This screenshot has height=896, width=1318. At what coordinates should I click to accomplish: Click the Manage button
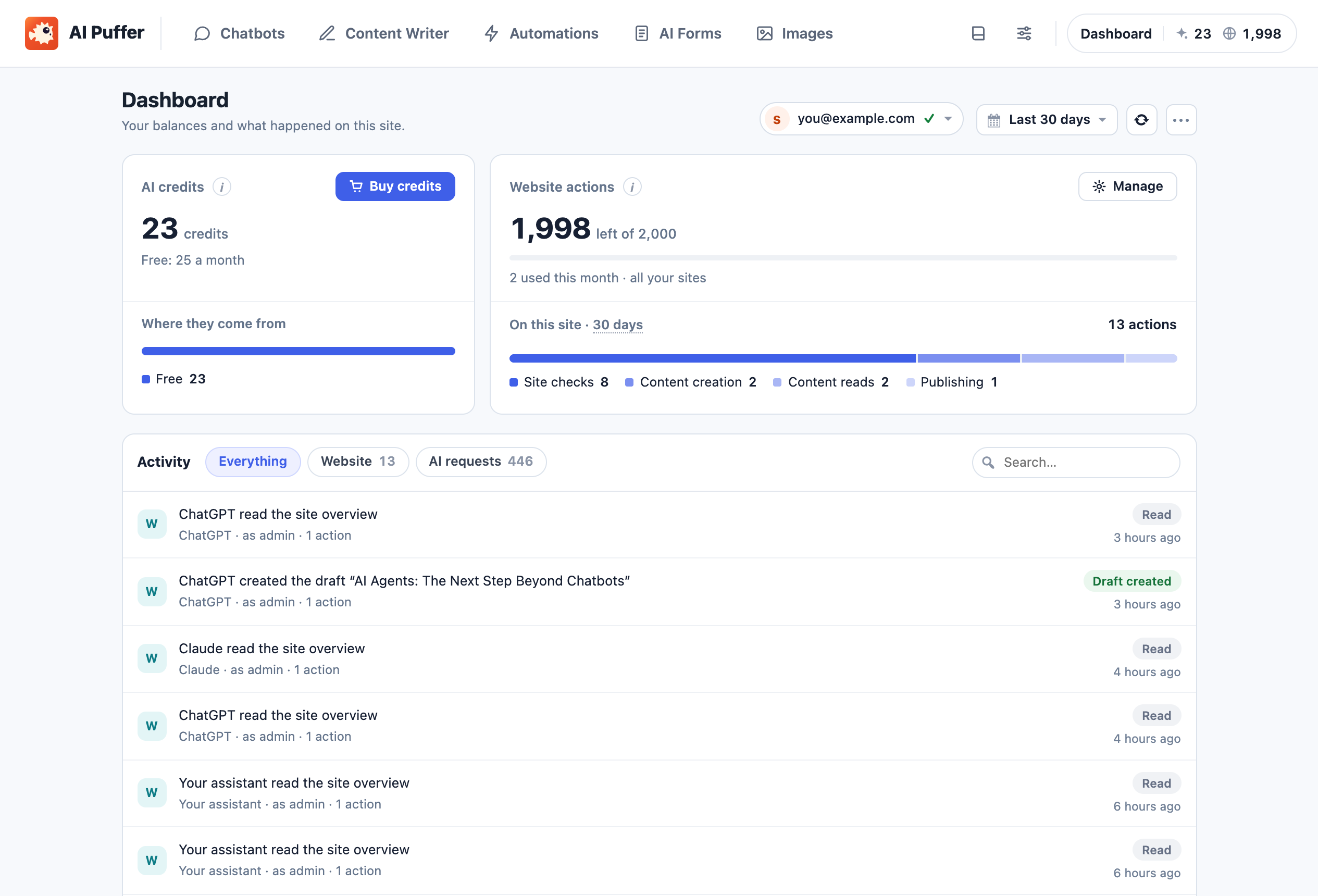click(1127, 186)
